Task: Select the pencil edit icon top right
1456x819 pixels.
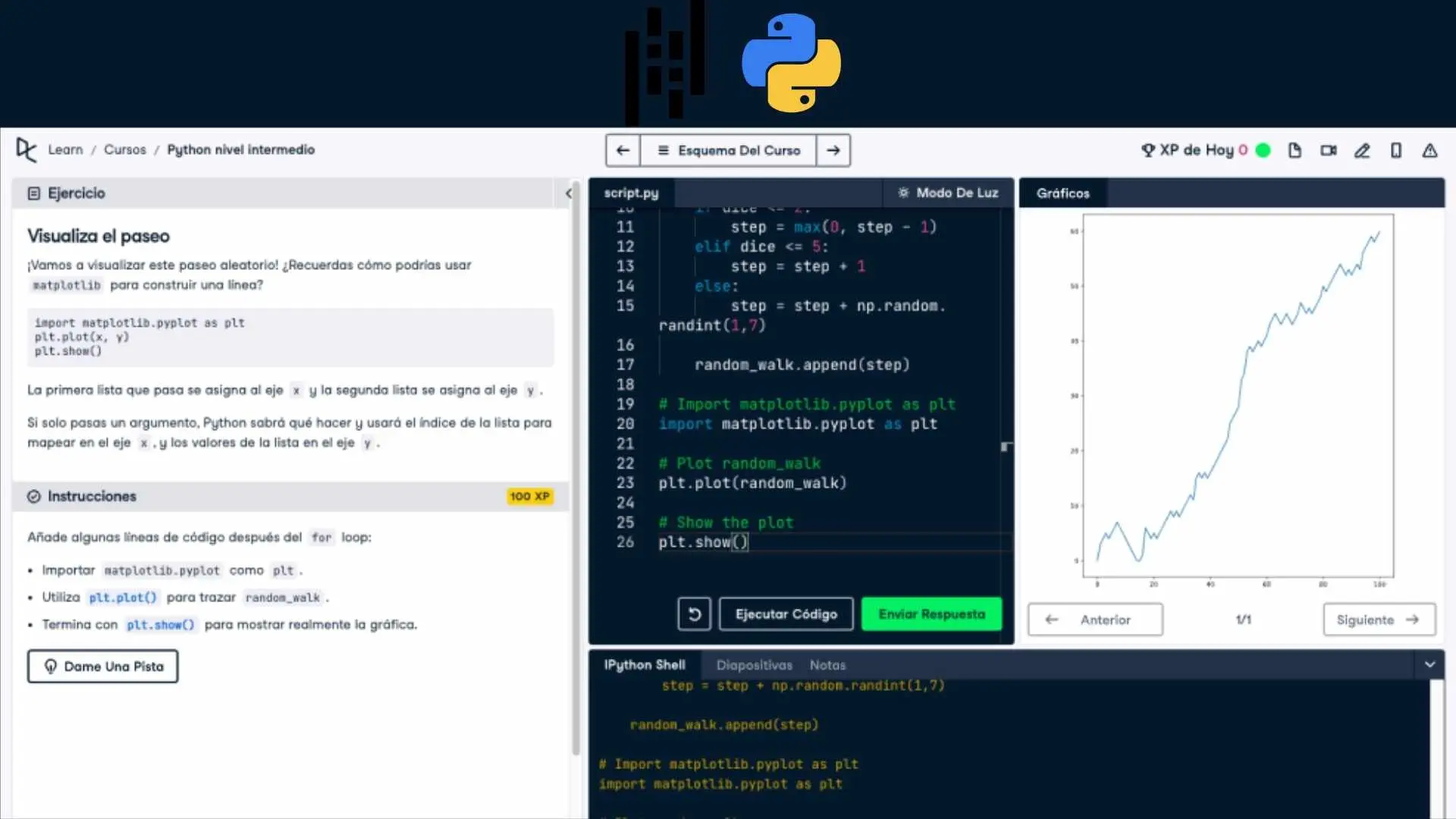Action: pos(1362,151)
